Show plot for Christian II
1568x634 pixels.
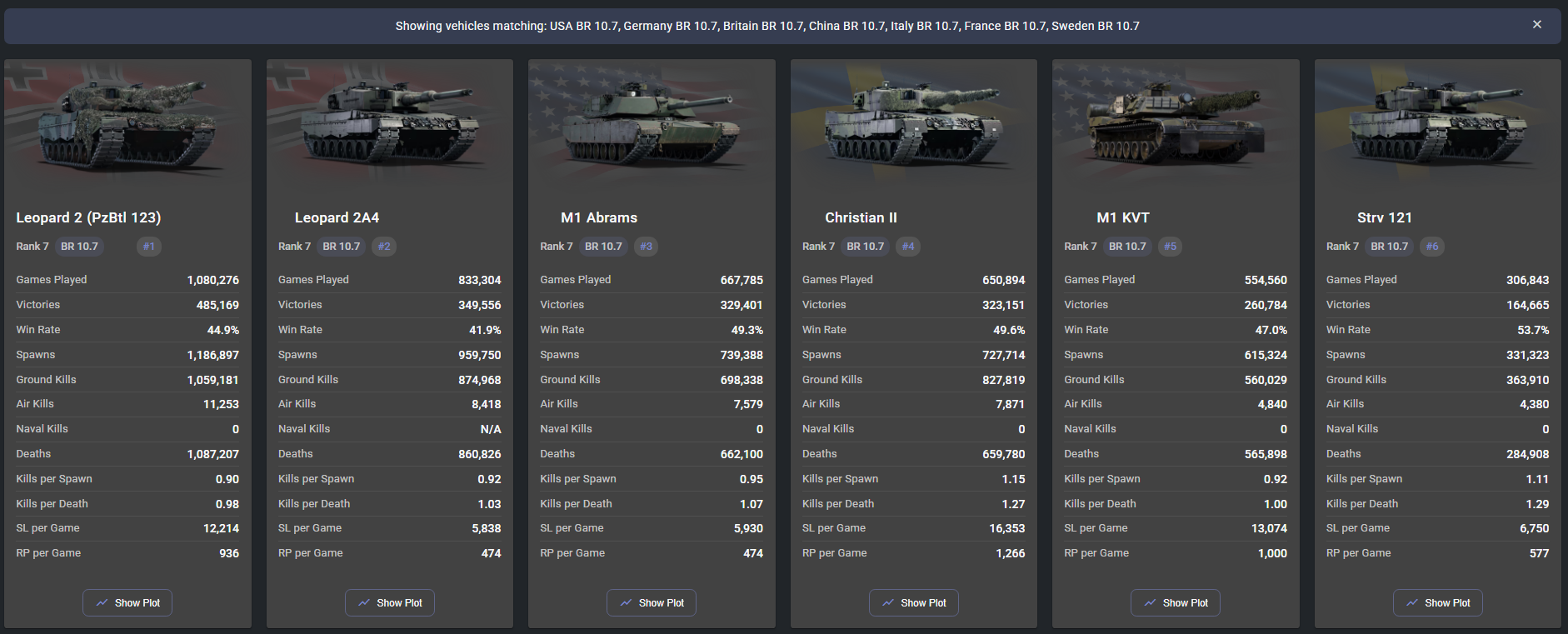tap(913, 602)
